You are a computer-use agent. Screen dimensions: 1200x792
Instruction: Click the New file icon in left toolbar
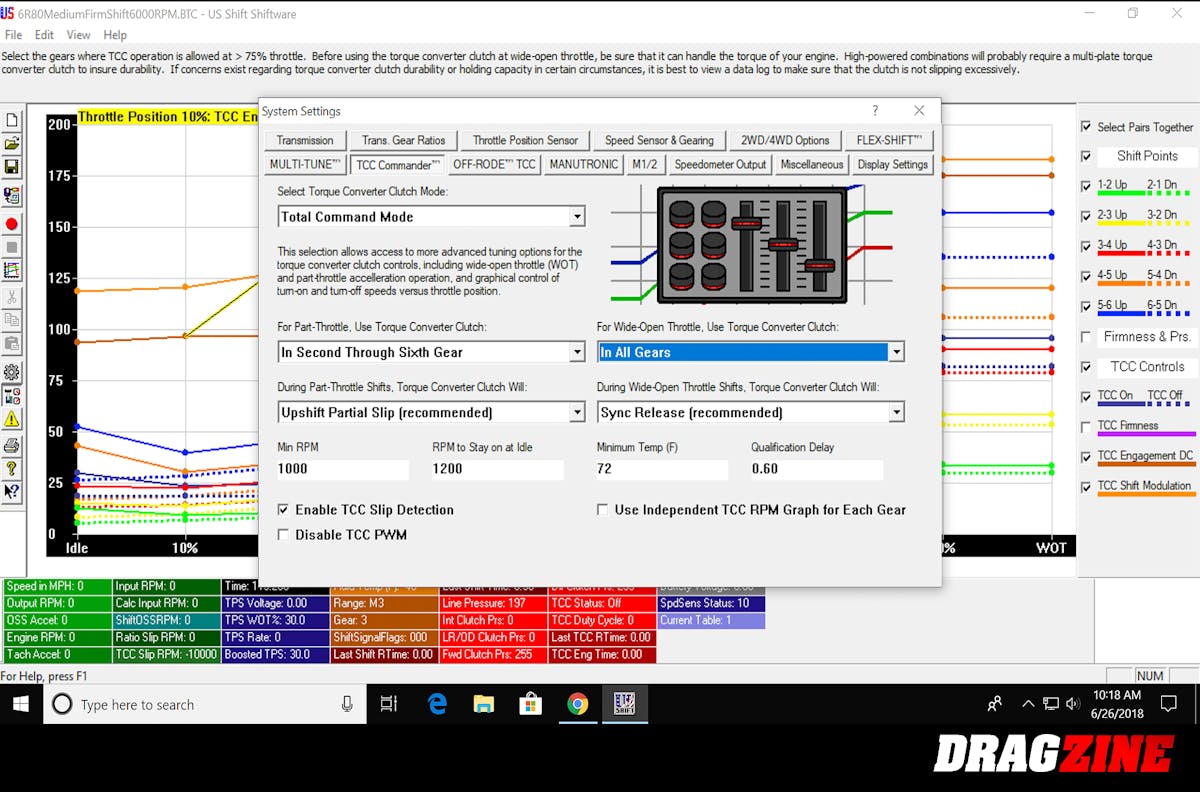tap(12, 120)
